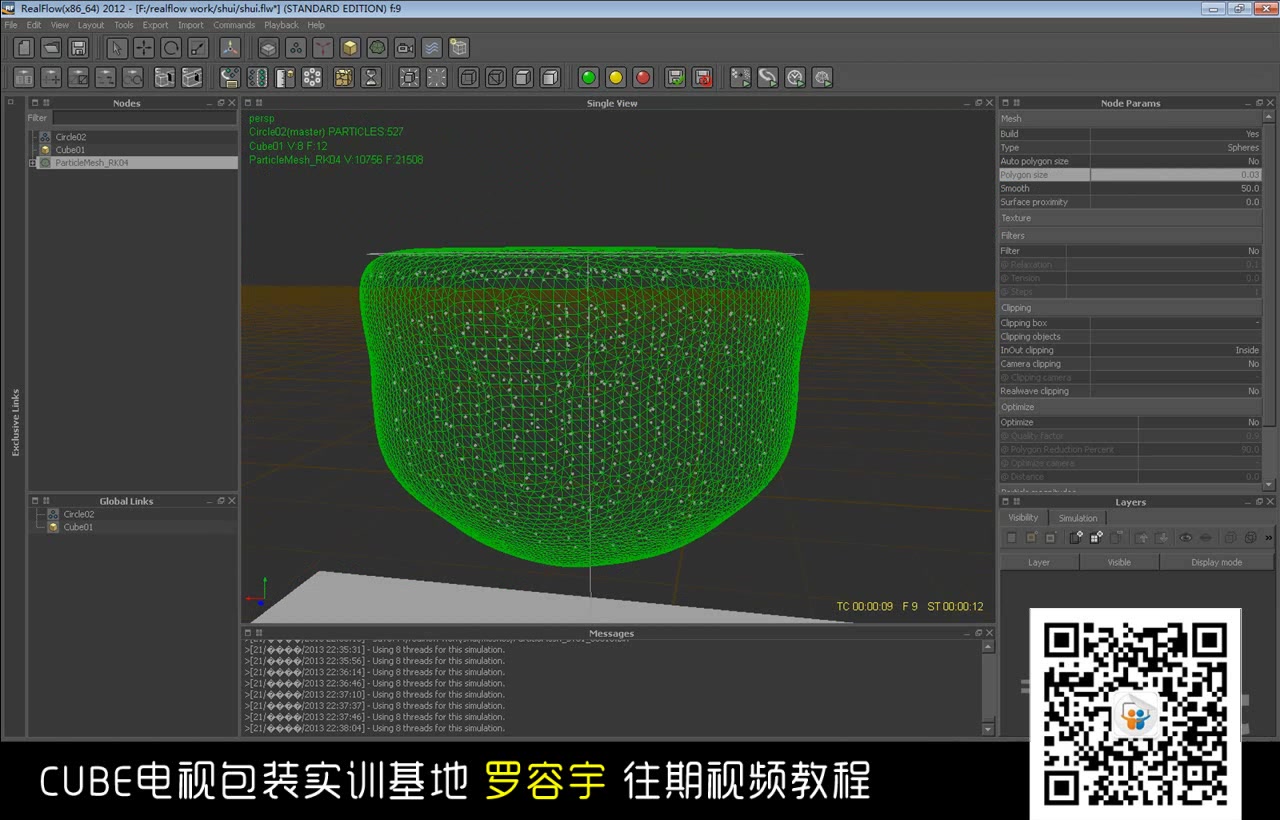Open the yellow cube objects icon
Image resolution: width=1280 pixels, height=820 pixels.
[350, 48]
